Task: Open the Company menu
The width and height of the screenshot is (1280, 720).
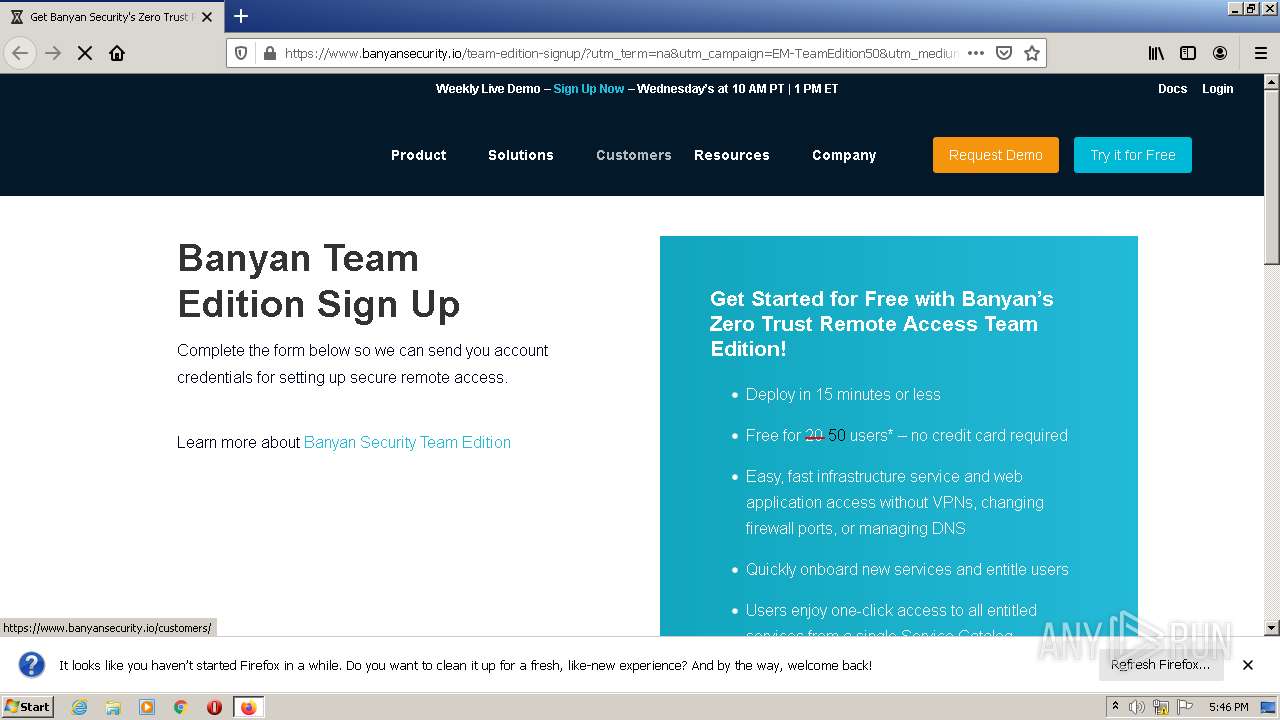Action: [844, 155]
